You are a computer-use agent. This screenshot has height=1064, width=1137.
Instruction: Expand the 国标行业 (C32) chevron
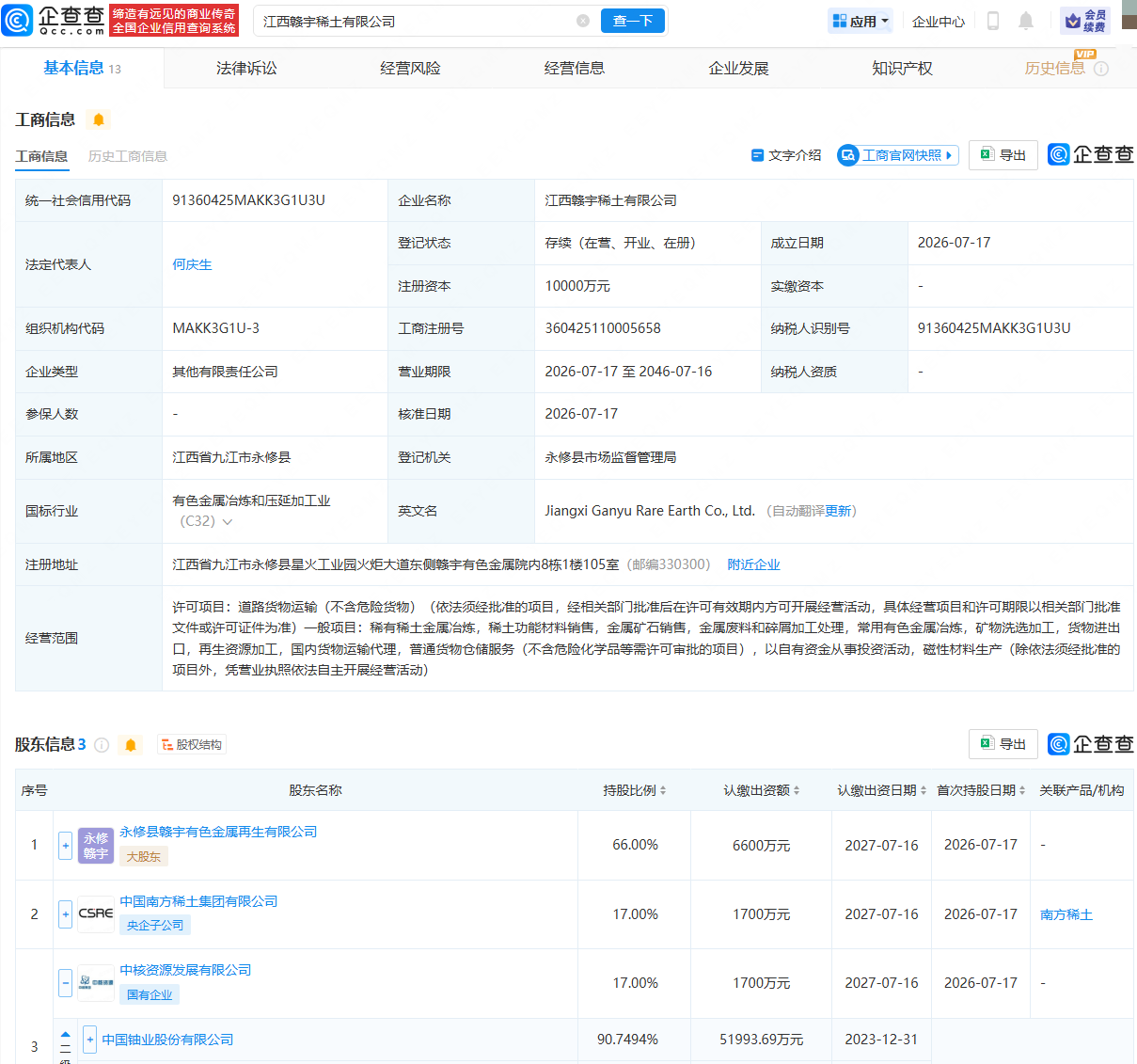(x=228, y=522)
